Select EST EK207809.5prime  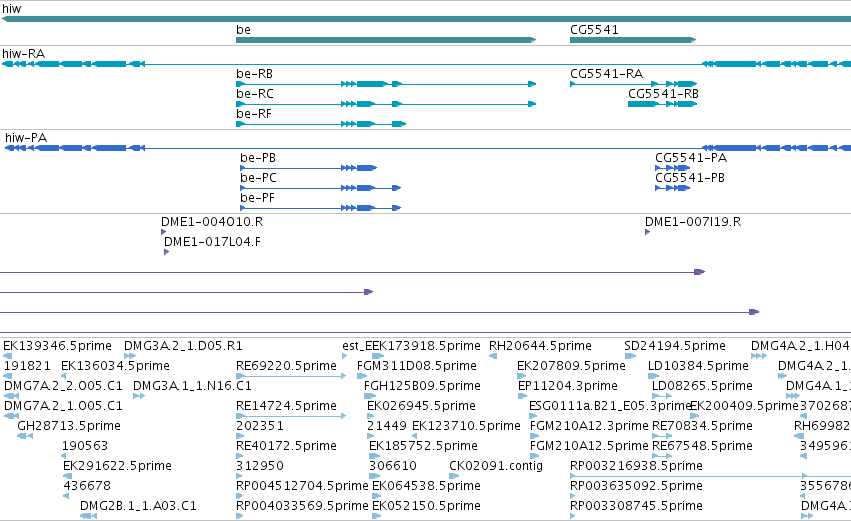click(x=571, y=366)
